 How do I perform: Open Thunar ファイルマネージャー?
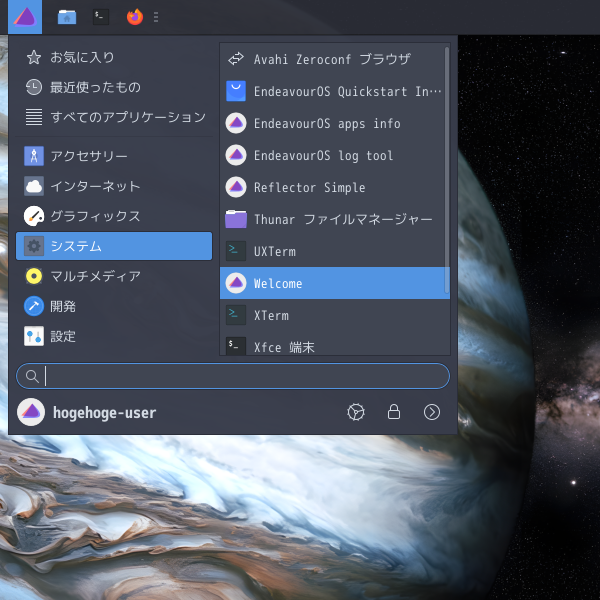tap(332, 219)
